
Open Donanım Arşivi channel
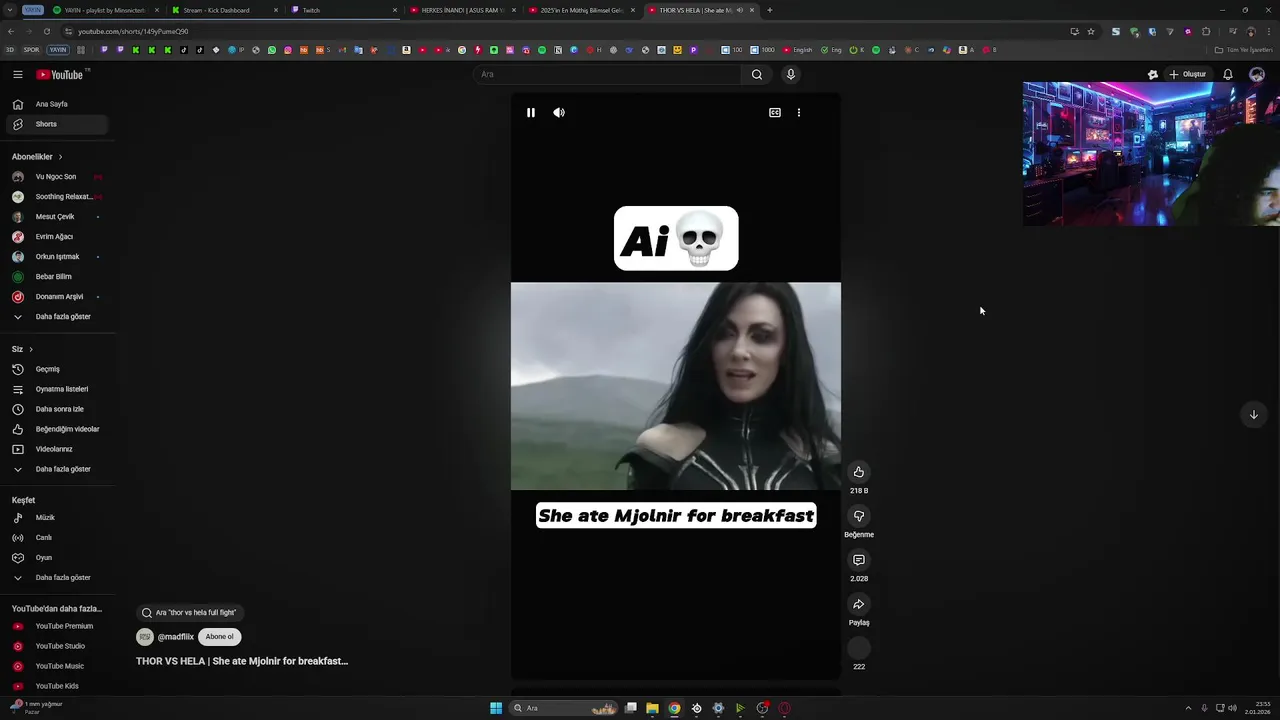tap(57, 297)
